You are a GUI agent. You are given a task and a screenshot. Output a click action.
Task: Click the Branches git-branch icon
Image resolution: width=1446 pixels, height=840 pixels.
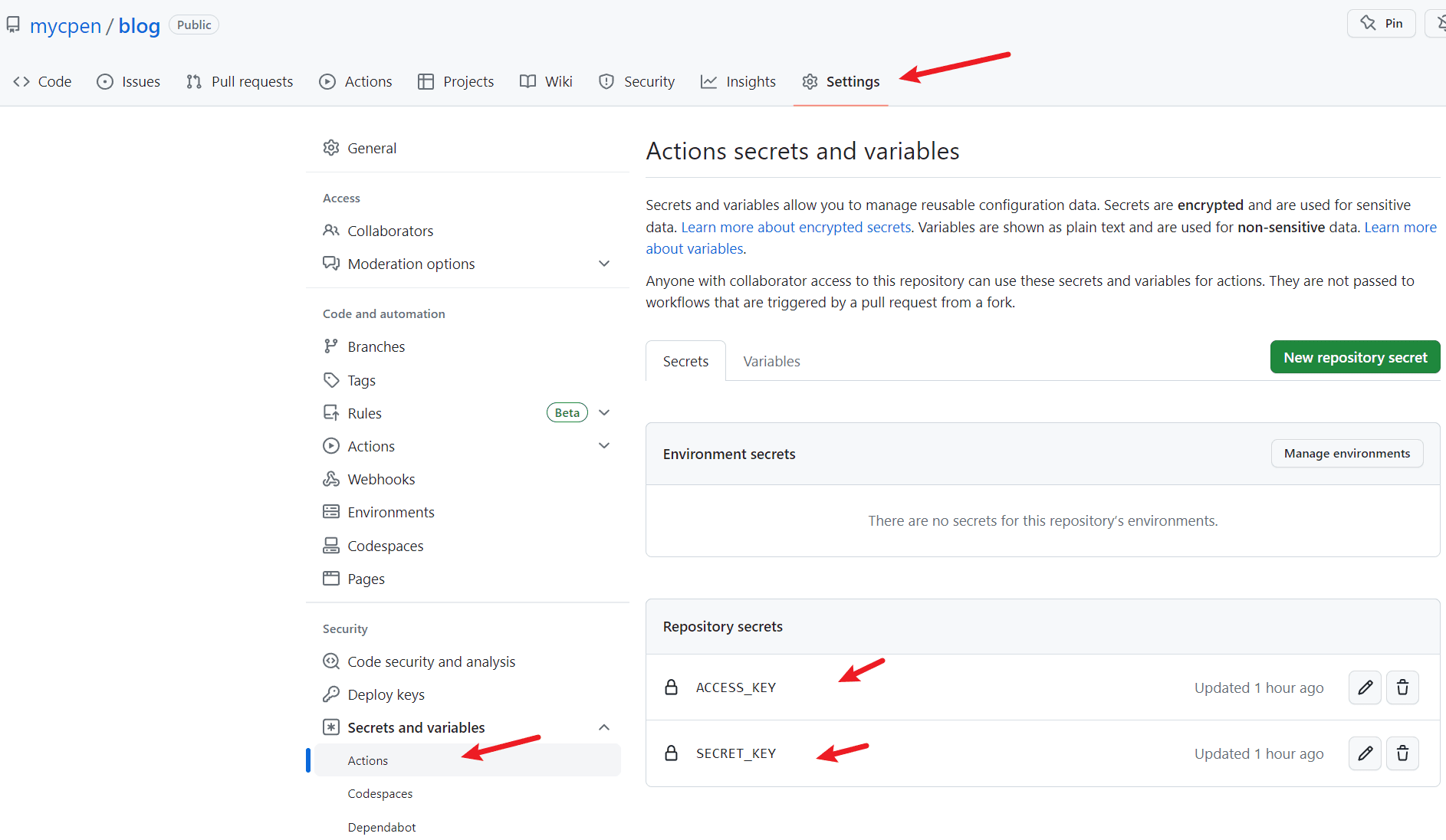pos(331,346)
